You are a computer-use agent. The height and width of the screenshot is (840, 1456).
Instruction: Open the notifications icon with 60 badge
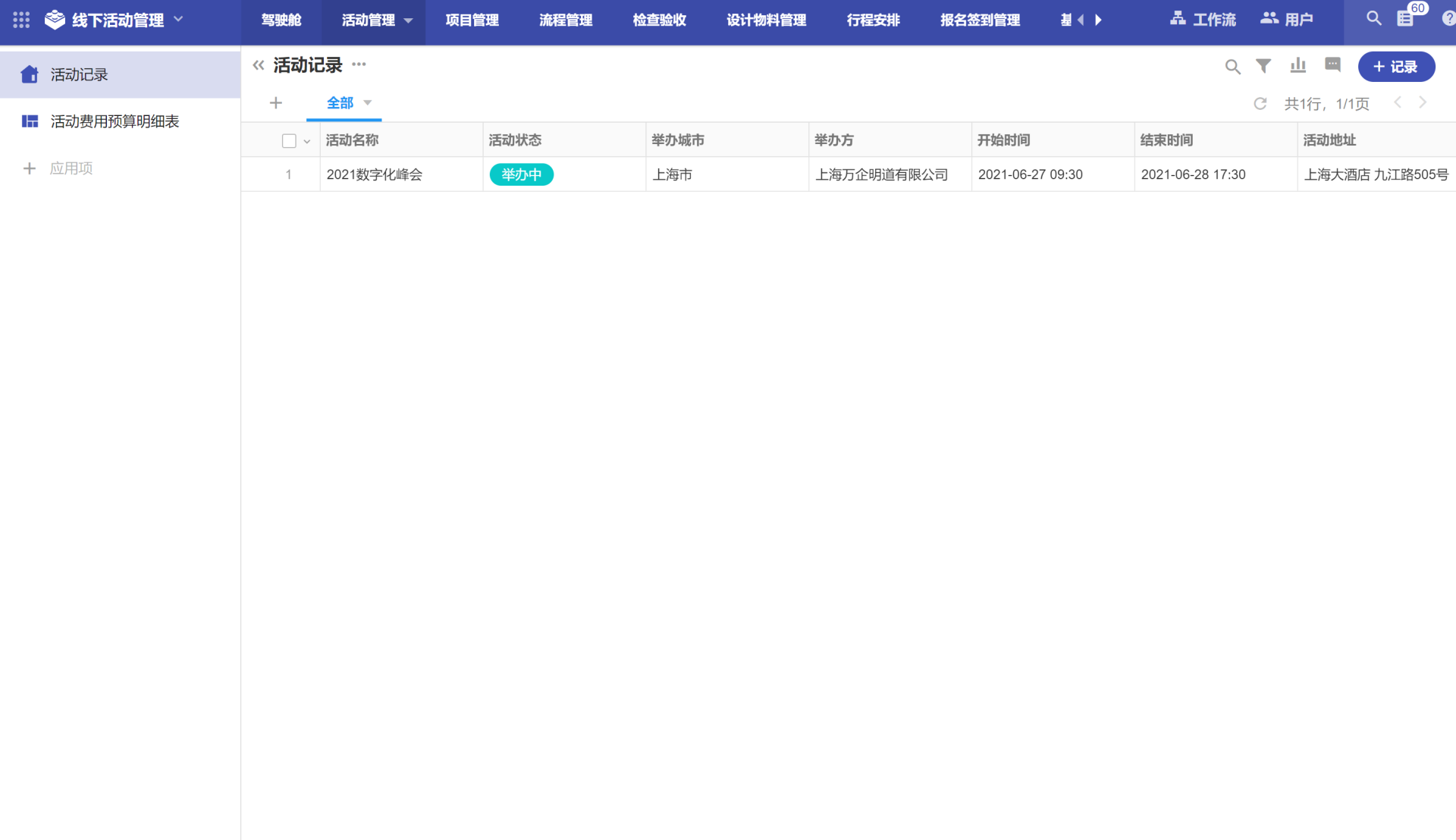(x=1405, y=19)
